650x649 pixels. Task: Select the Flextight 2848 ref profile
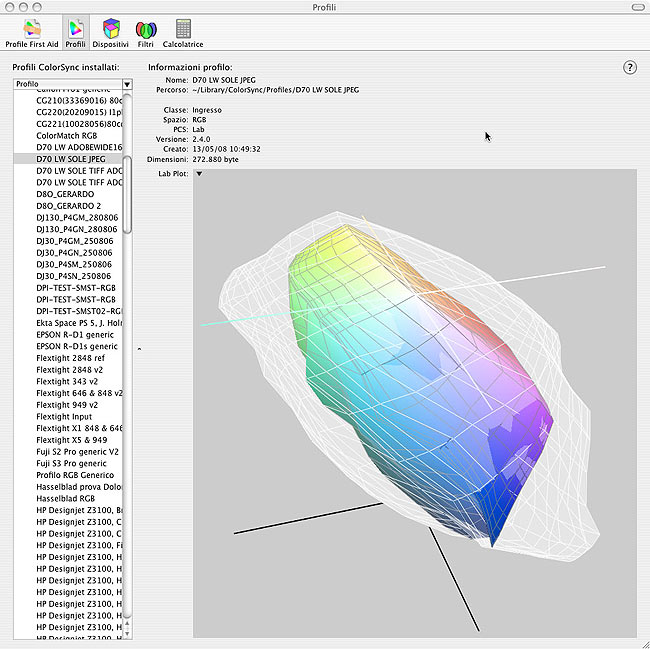click(68, 358)
